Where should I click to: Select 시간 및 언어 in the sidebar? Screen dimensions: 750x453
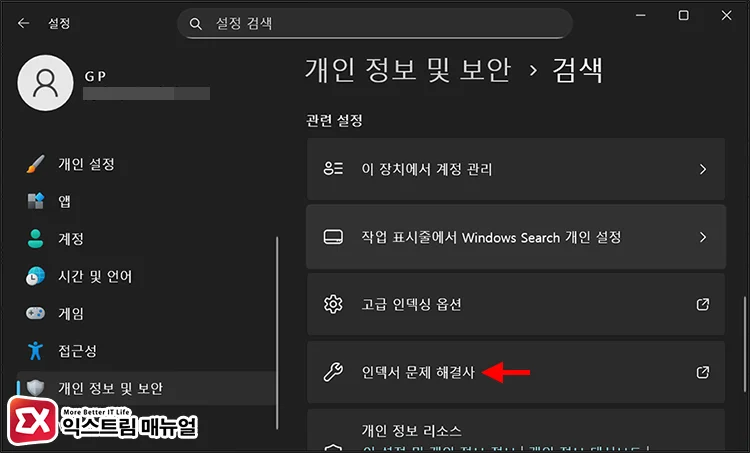click(x=146, y=276)
